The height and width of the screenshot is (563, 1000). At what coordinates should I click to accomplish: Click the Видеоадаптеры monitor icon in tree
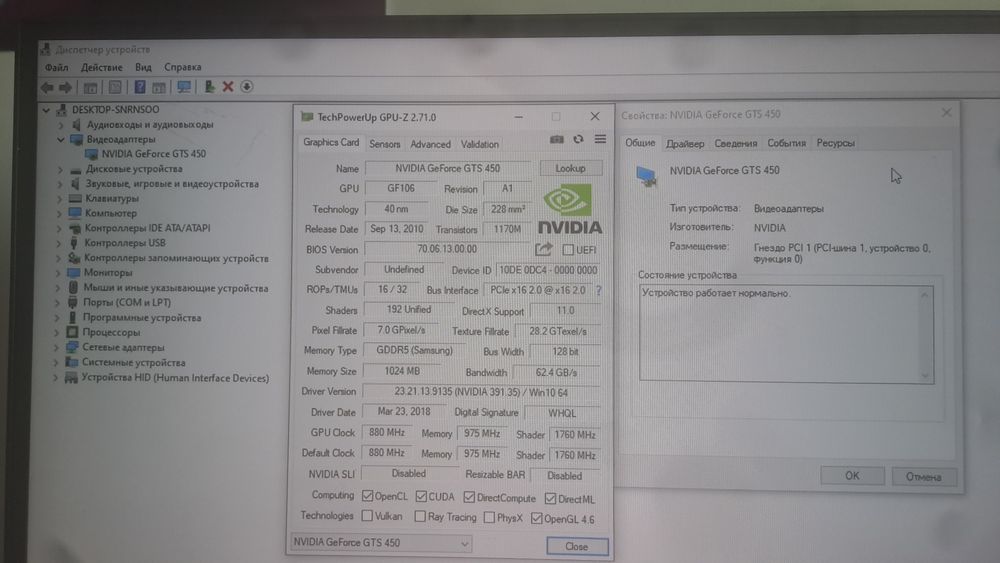pyautogui.click(x=77, y=140)
